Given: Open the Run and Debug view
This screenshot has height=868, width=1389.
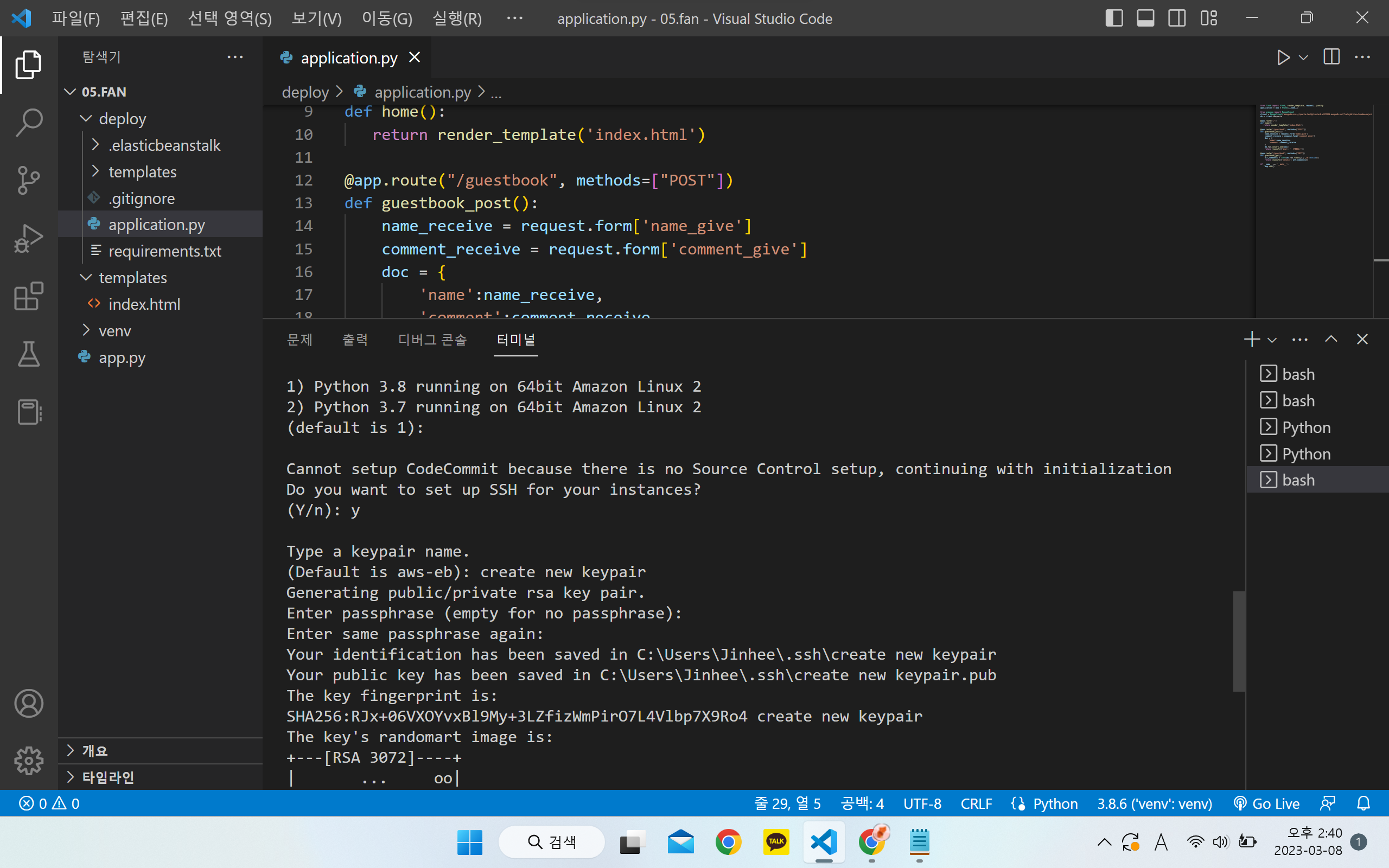Looking at the screenshot, I should tap(29, 238).
